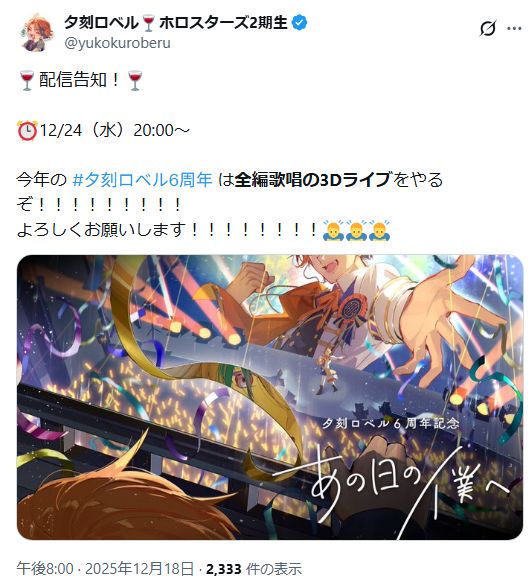
Task: Click bold text 全編歌唱の3Dライブ
Action: click(x=314, y=180)
